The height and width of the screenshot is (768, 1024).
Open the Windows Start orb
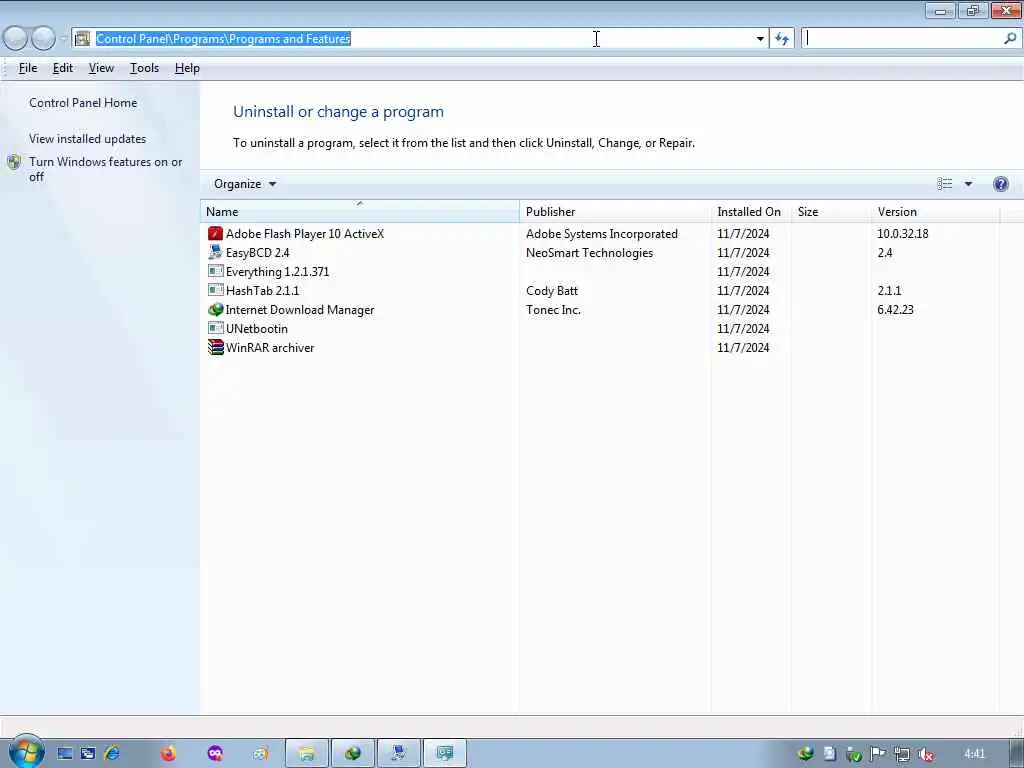pos(26,752)
